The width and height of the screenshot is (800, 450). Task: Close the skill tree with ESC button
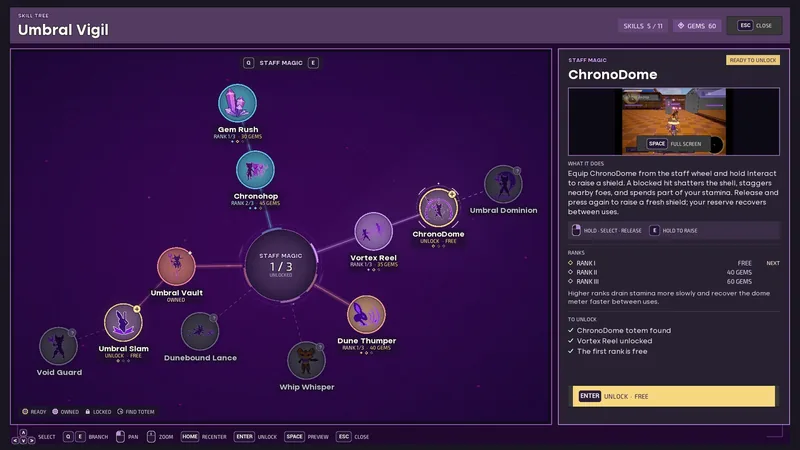coord(755,26)
